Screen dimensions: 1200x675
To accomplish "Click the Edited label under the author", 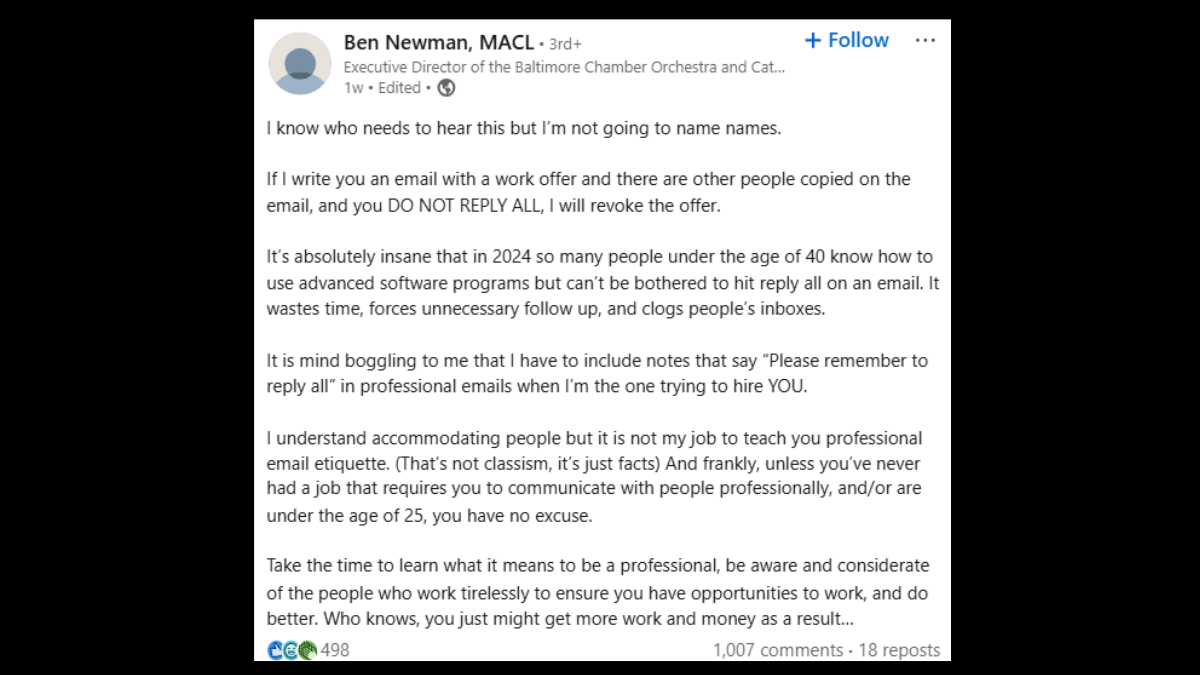I will pos(399,88).
